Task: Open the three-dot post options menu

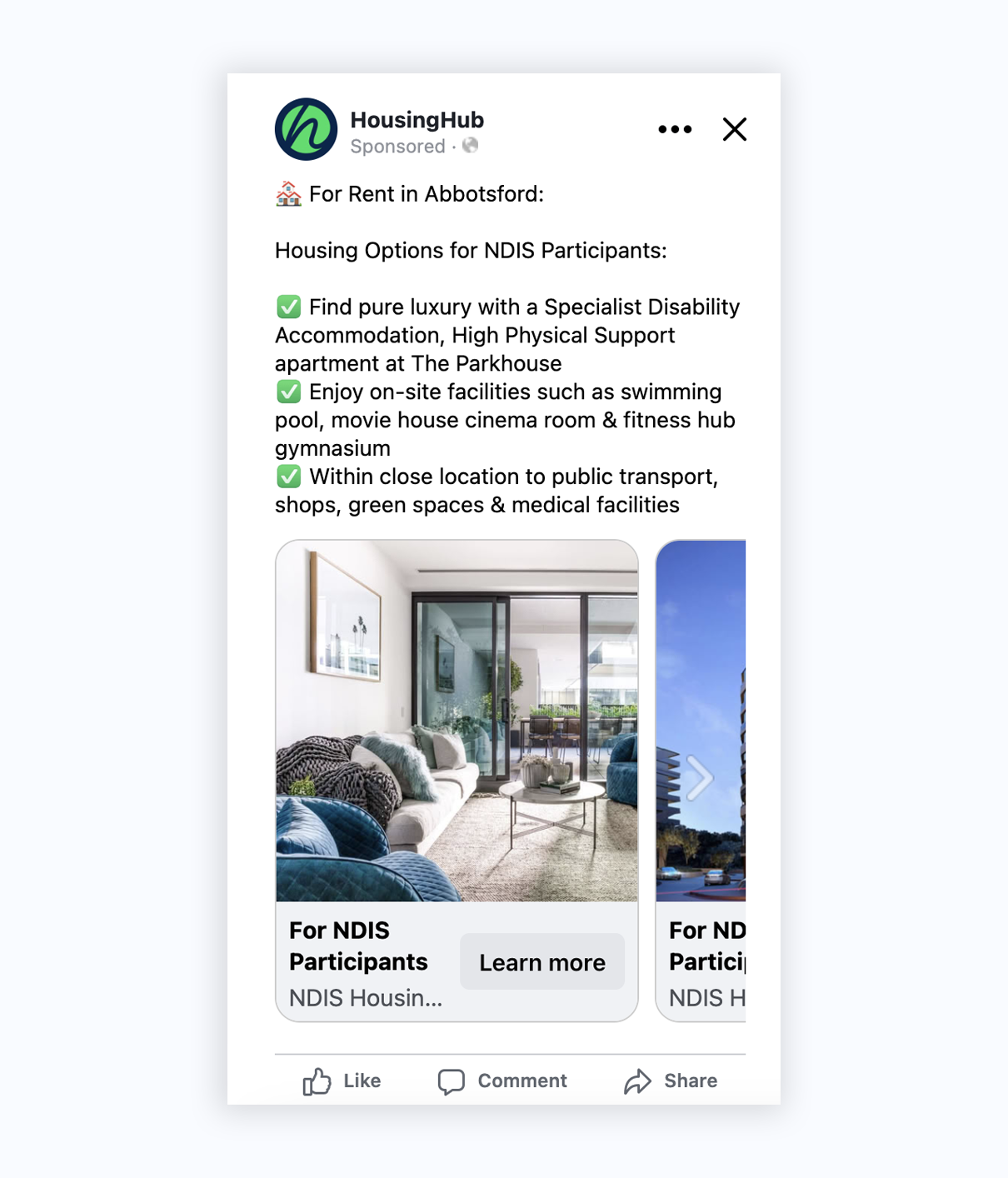Action: 675,129
